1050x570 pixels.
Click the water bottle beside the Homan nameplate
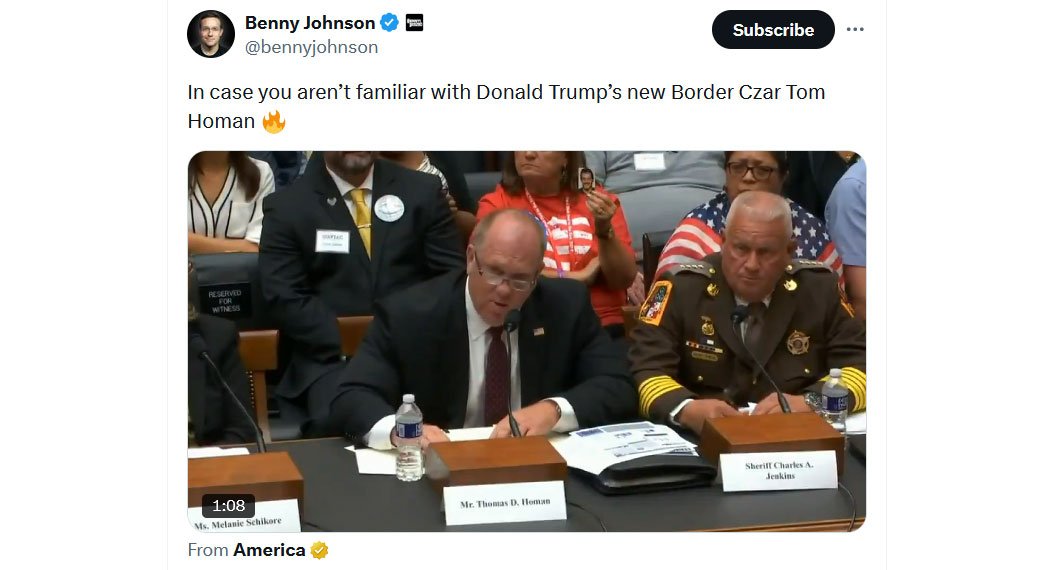click(x=408, y=437)
